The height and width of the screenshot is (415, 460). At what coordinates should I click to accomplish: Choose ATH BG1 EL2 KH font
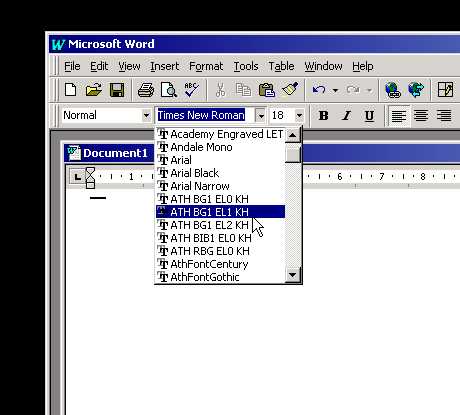221,225
